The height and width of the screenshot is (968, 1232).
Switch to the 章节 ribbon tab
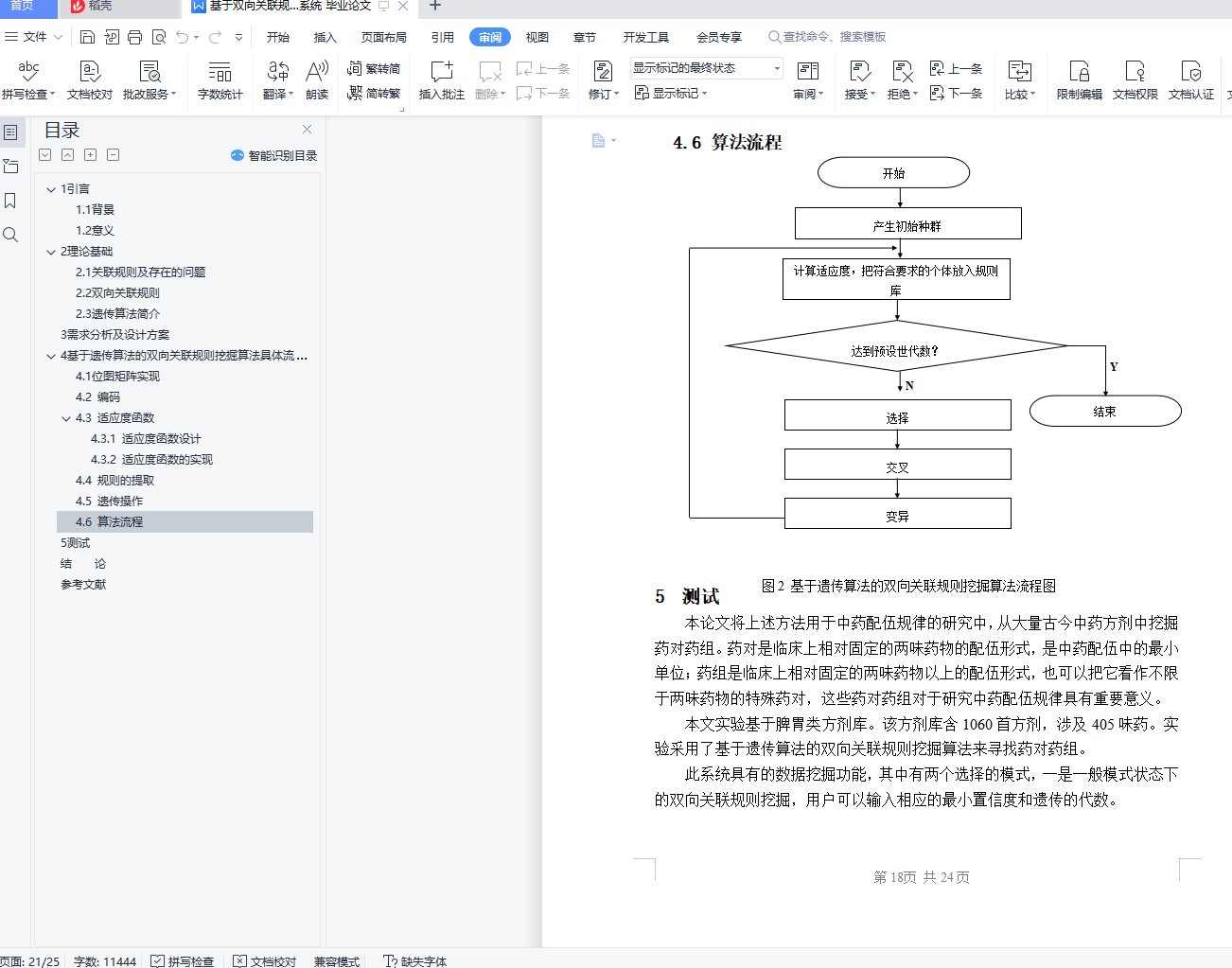pos(585,37)
